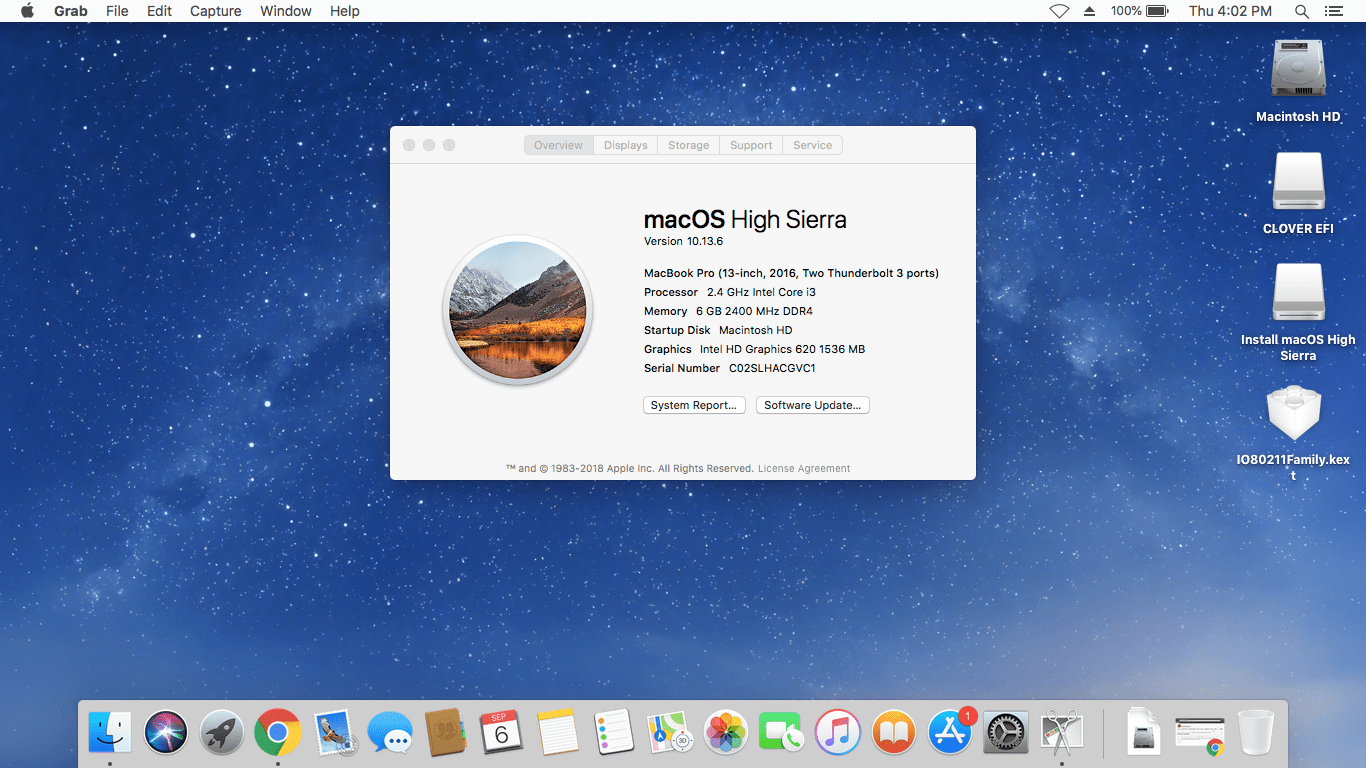The height and width of the screenshot is (768, 1366).
Task: Open the Mail stamp icon in Dock
Action: click(334, 733)
